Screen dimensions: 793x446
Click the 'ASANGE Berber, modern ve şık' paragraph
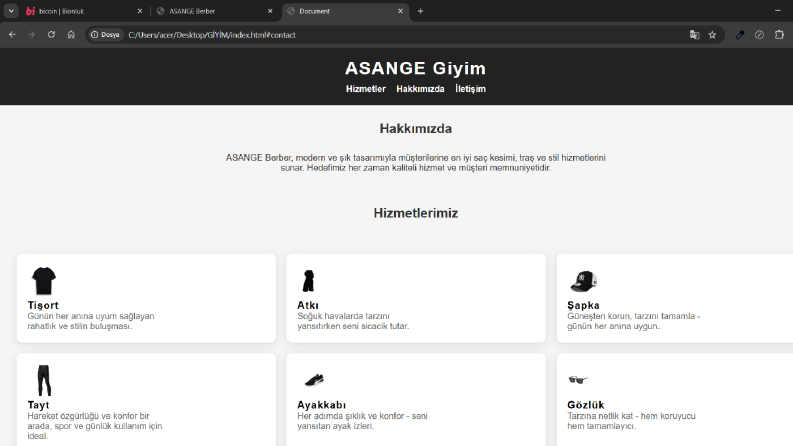[x=416, y=163]
